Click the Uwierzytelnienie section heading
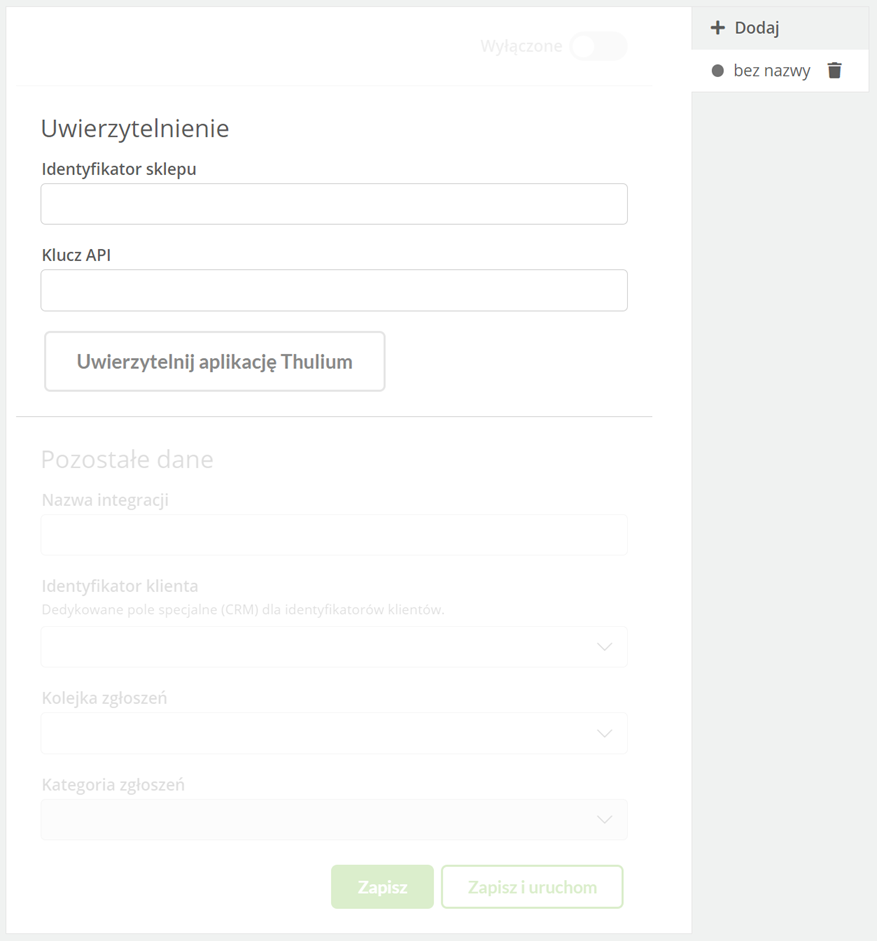 (x=135, y=128)
